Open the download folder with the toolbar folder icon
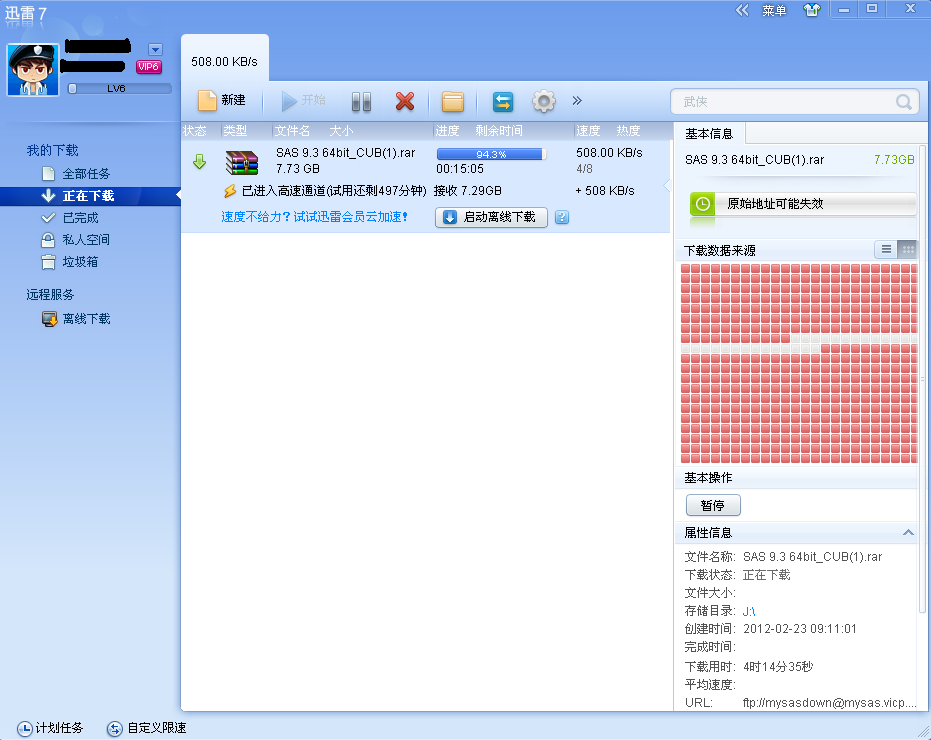The width and height of the screenshot is (931, 740). pyautogui.click(x=452, y=102)
